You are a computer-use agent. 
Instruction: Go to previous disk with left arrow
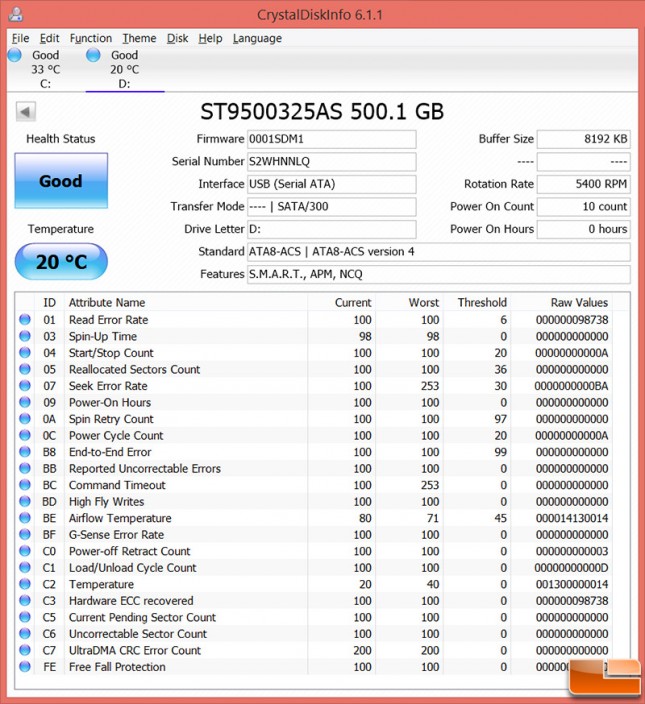point(26,111)
